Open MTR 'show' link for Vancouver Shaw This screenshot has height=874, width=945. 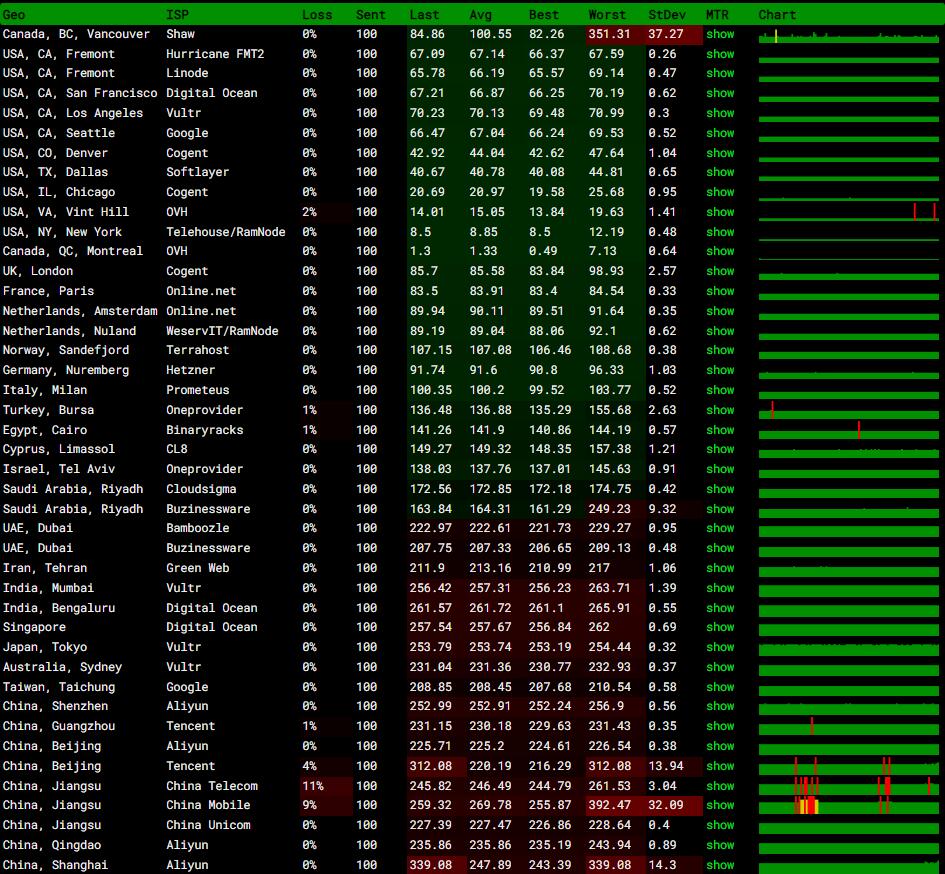point(720,34)
